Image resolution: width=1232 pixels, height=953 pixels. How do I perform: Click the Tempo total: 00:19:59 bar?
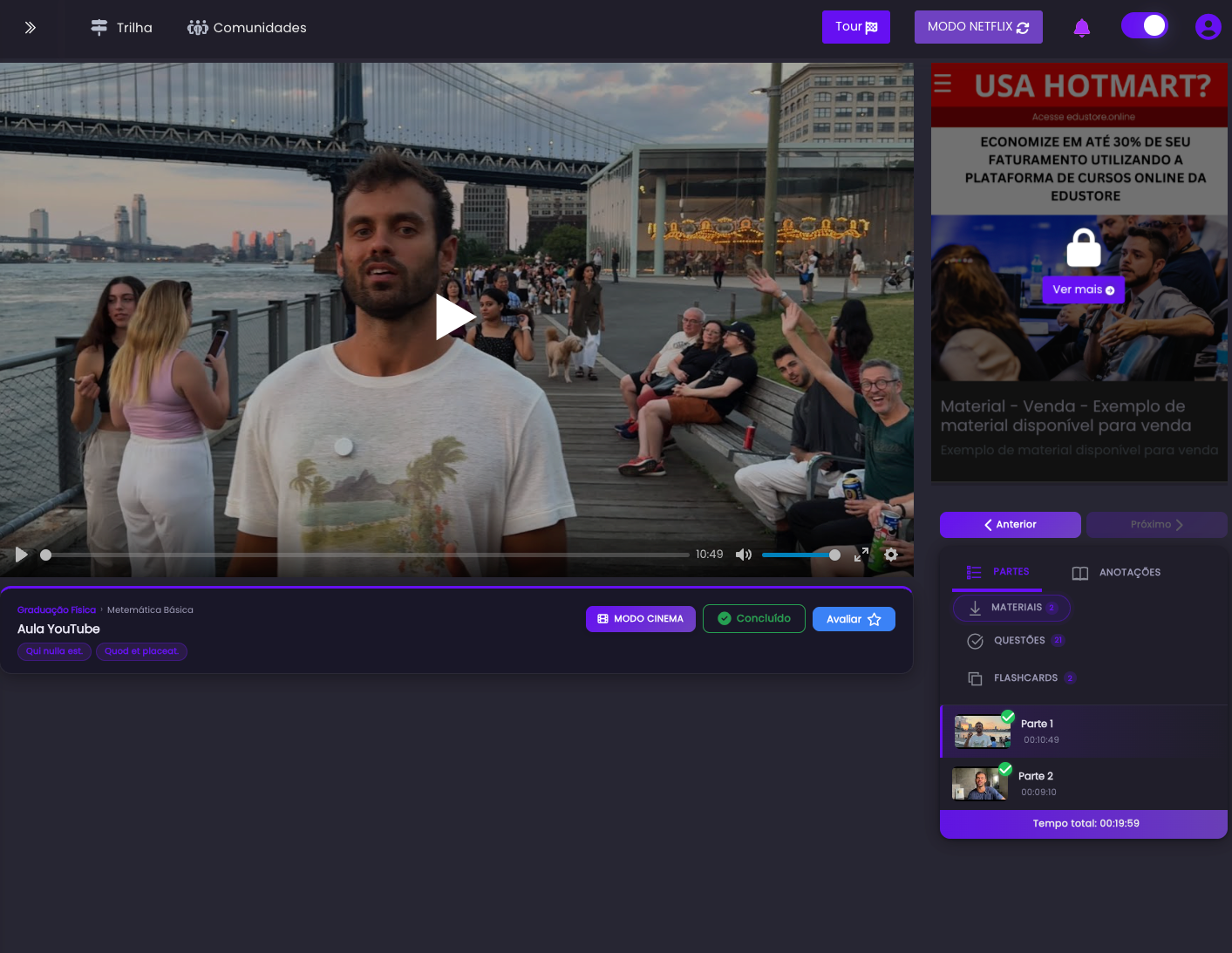1084,824
